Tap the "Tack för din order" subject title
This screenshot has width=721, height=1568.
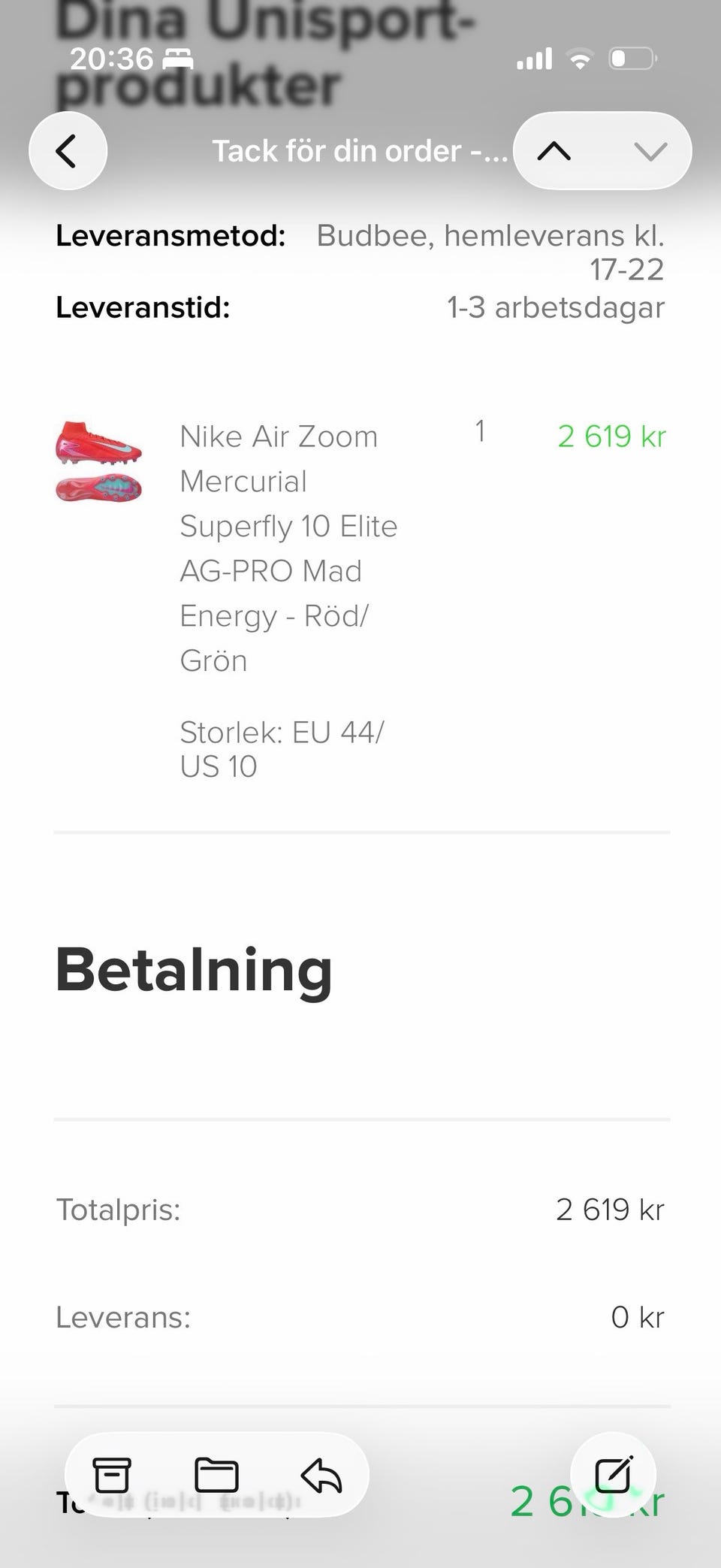click(359, 151)
